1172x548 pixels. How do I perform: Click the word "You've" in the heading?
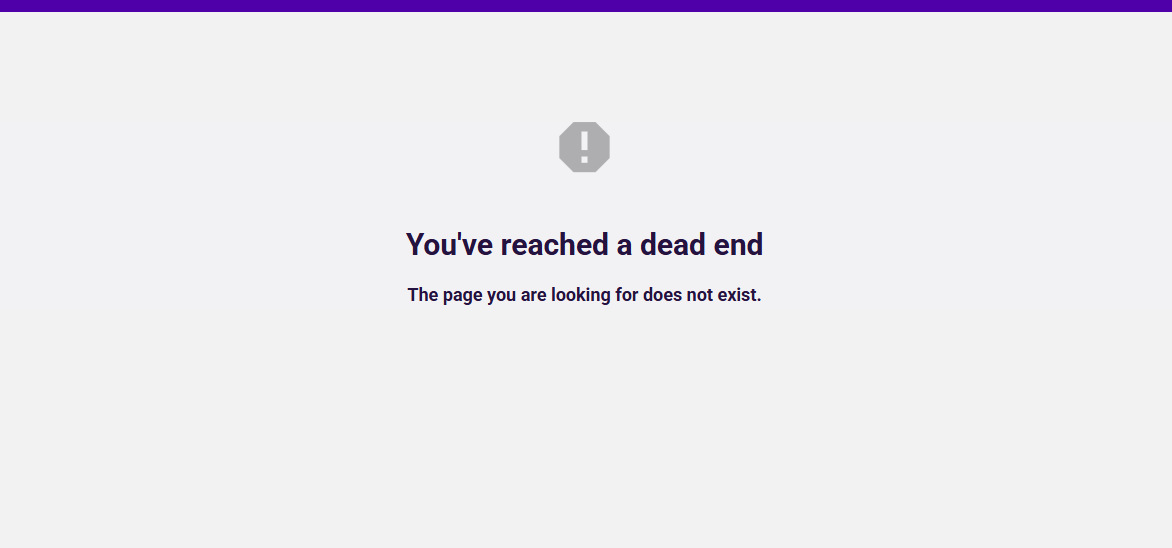449,245
